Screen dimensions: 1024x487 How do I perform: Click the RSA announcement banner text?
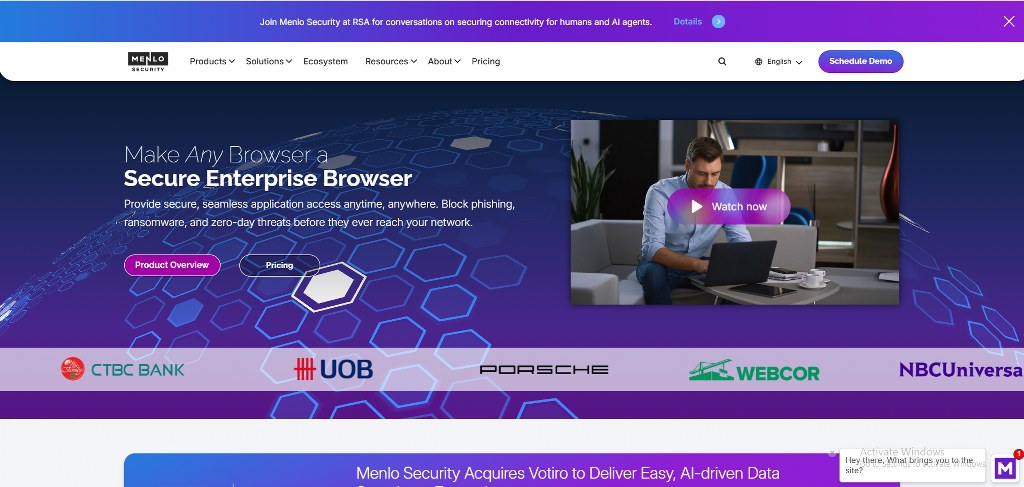click(x=456, y=22)
